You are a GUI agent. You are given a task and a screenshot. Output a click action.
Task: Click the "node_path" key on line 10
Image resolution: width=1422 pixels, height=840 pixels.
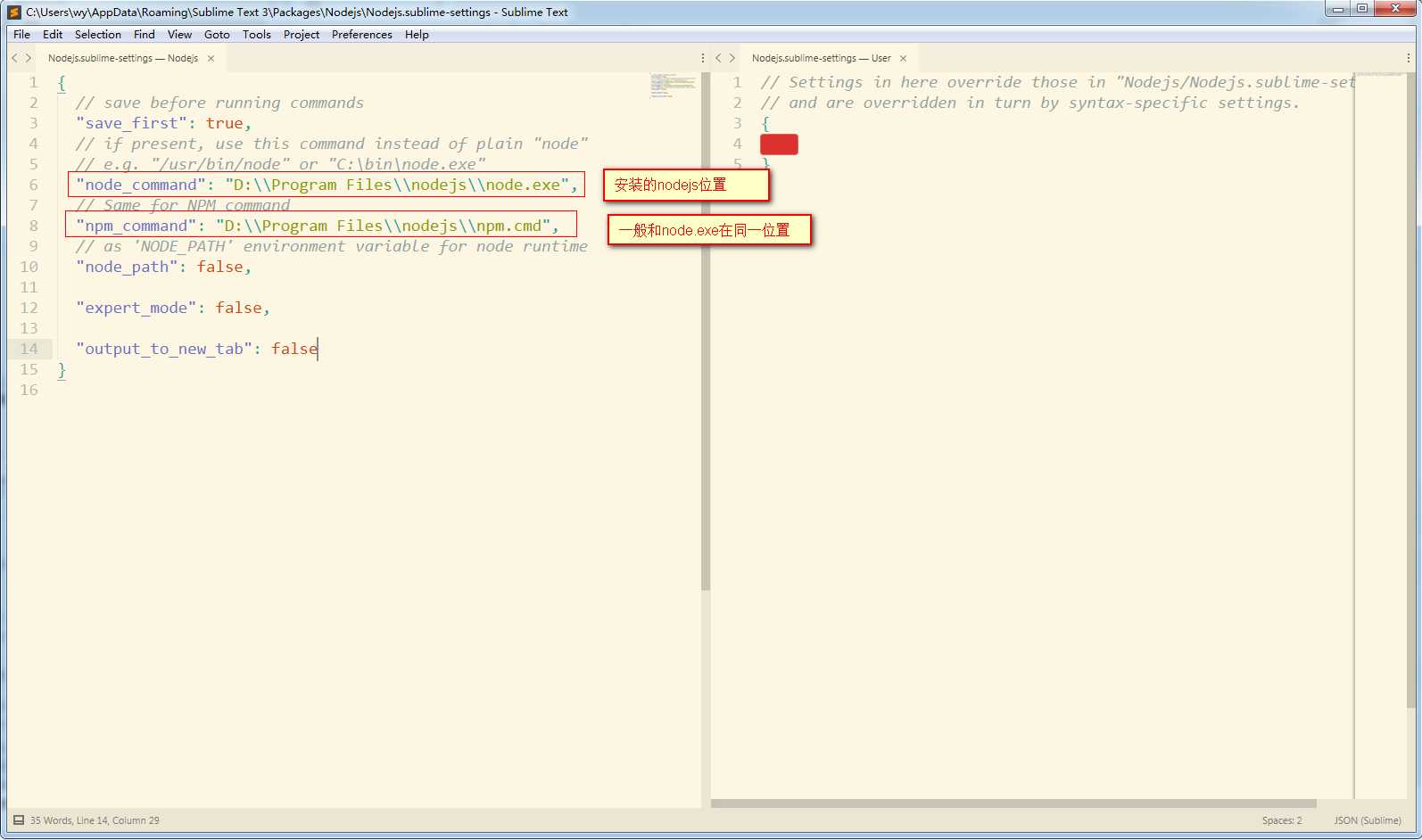pos(126,267)
